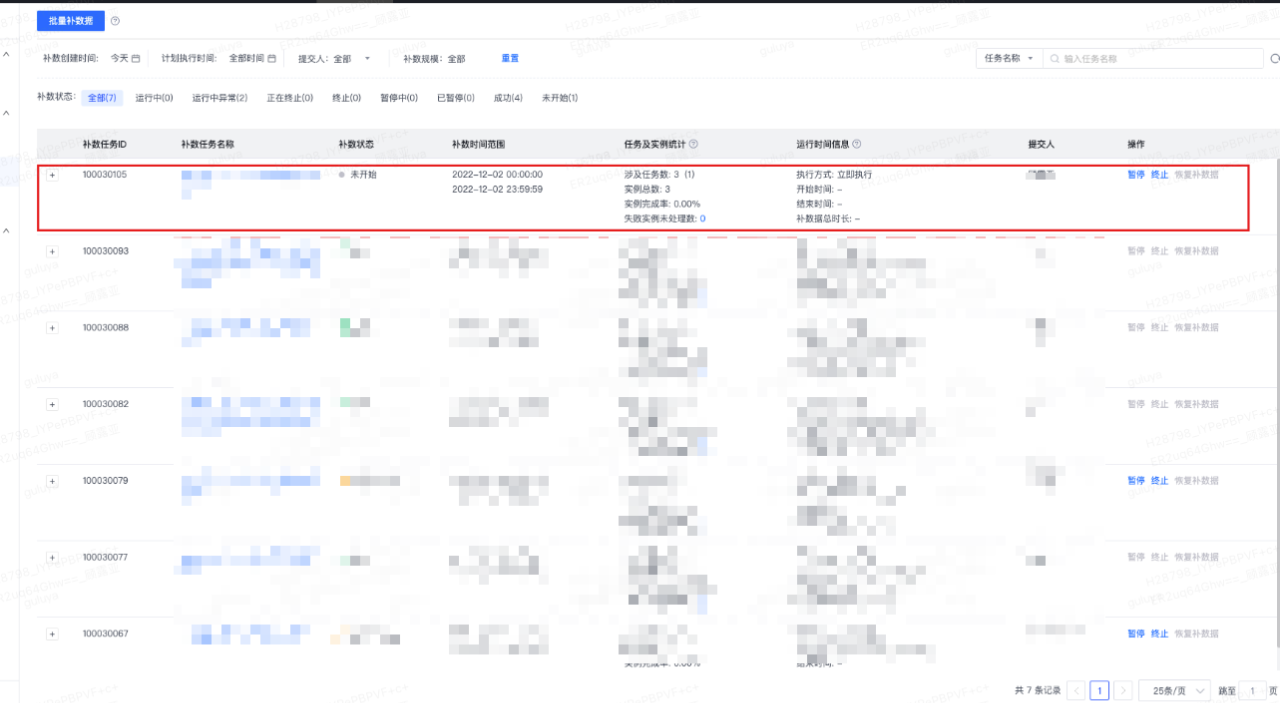Open calendar icon for 补数创建时间 filter
This screenshot has height=703, width=1280.
pos(136,59)
